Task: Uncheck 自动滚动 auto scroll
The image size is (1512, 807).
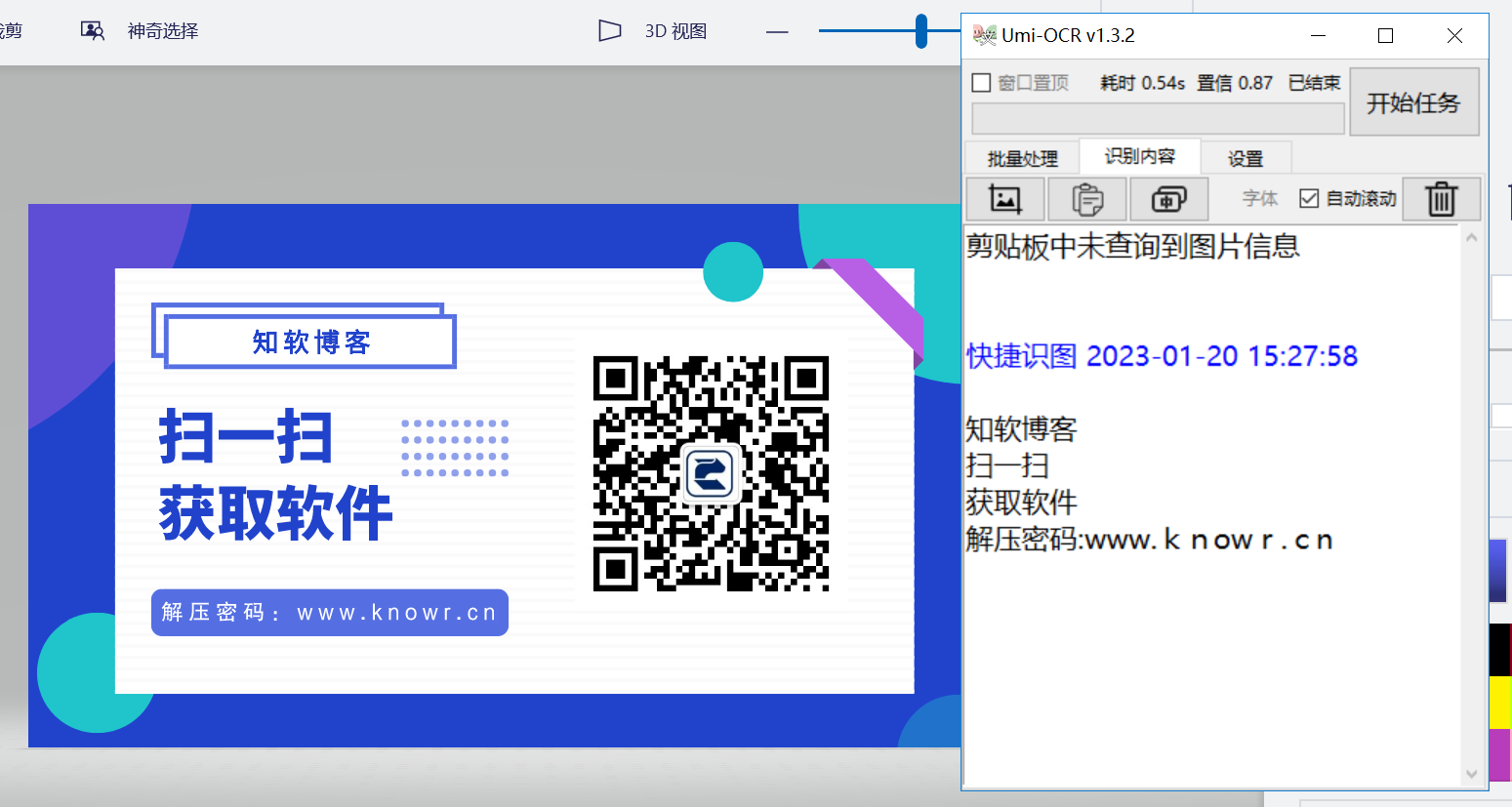Action: point(1309,198)
